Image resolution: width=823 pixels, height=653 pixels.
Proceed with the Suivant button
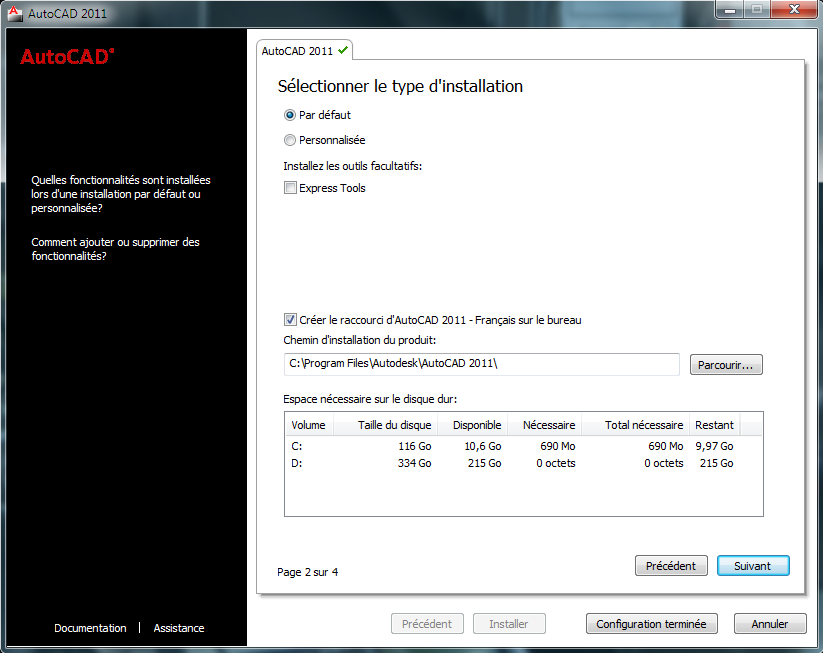pos(753,565)
